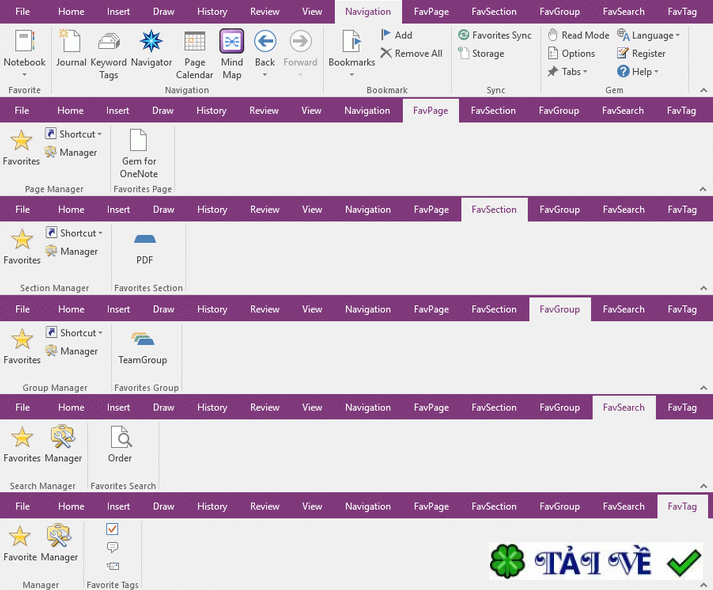Apply the checkbox To Do favorite tag
Screen dimensions: 713x590
pyautogui.click(x=112, y=529)
